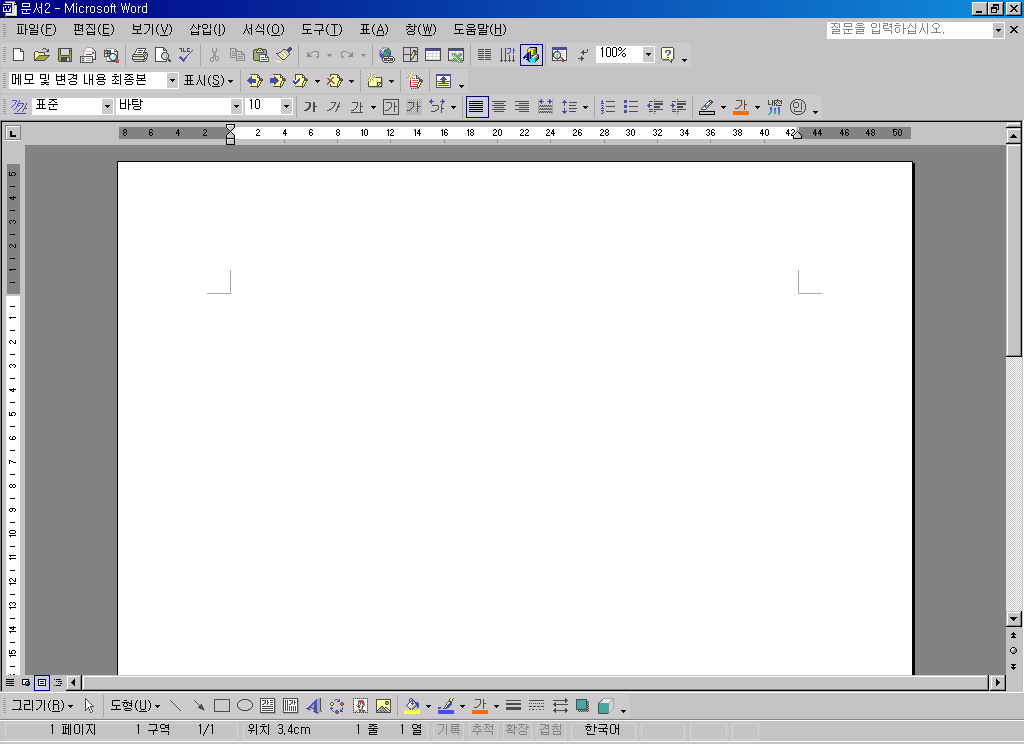1024x744 pixels.
Task: Toggle numbered list
Action: [x=608, y=106]
